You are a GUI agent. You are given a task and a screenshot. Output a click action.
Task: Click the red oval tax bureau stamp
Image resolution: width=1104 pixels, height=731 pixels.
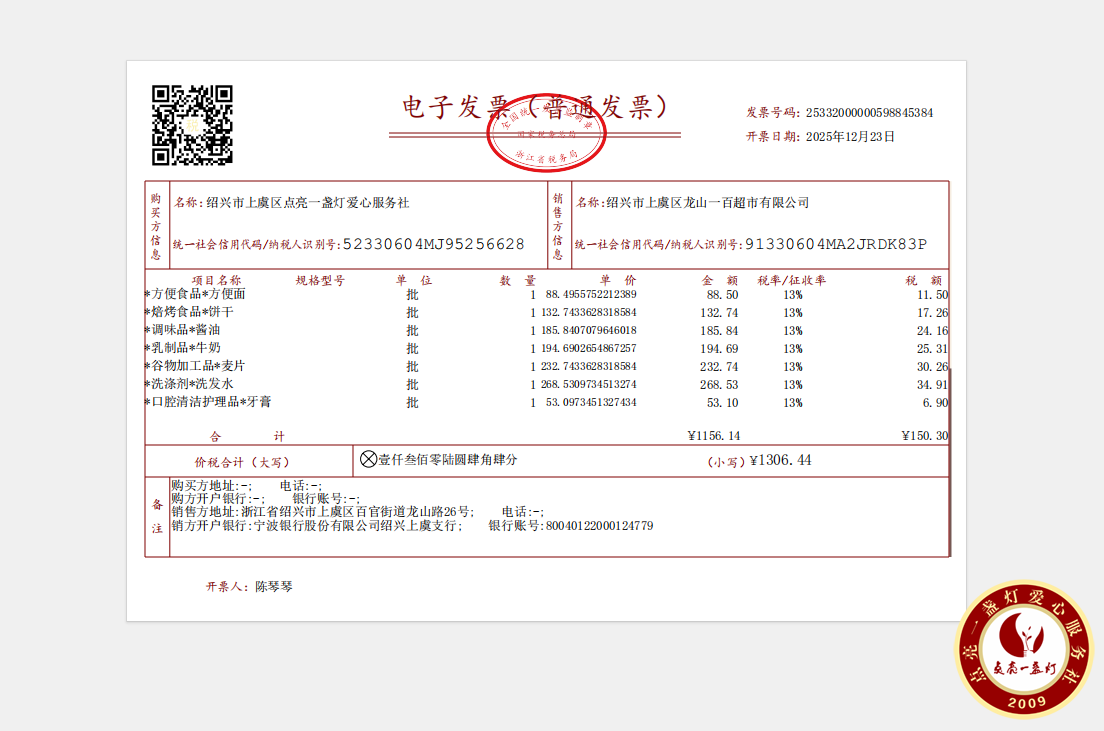click(547, 135)
